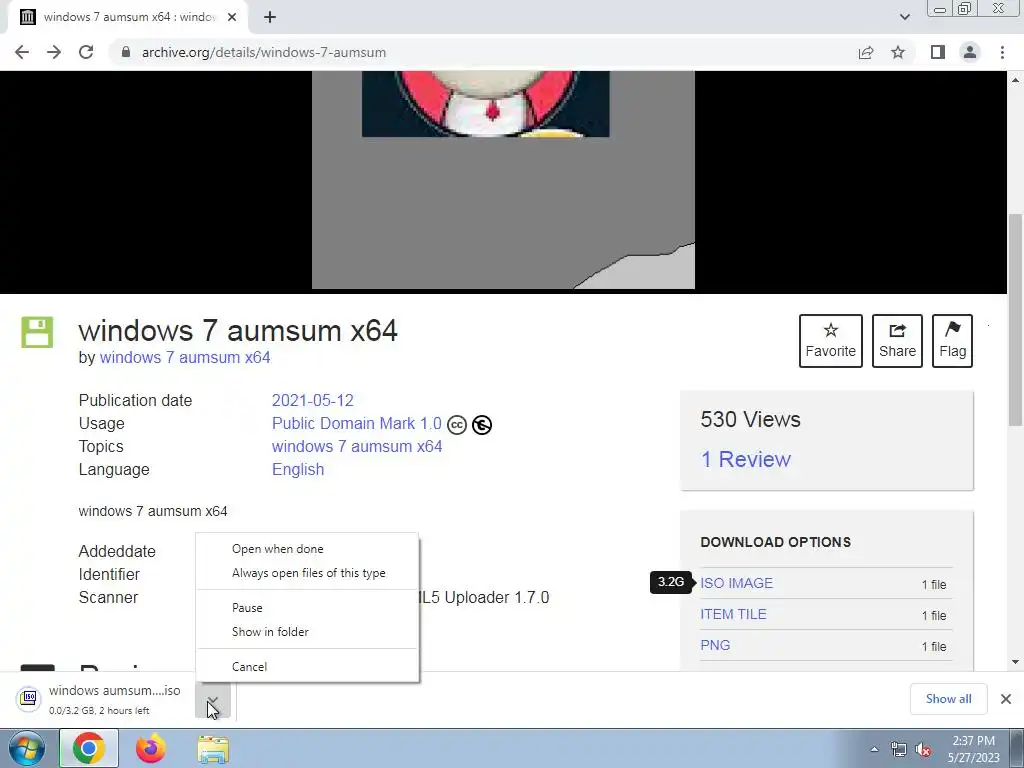Open the Topics link windows 7 aumsum x64
This screenshot has height=768, width=1024.
coord(357,447)
